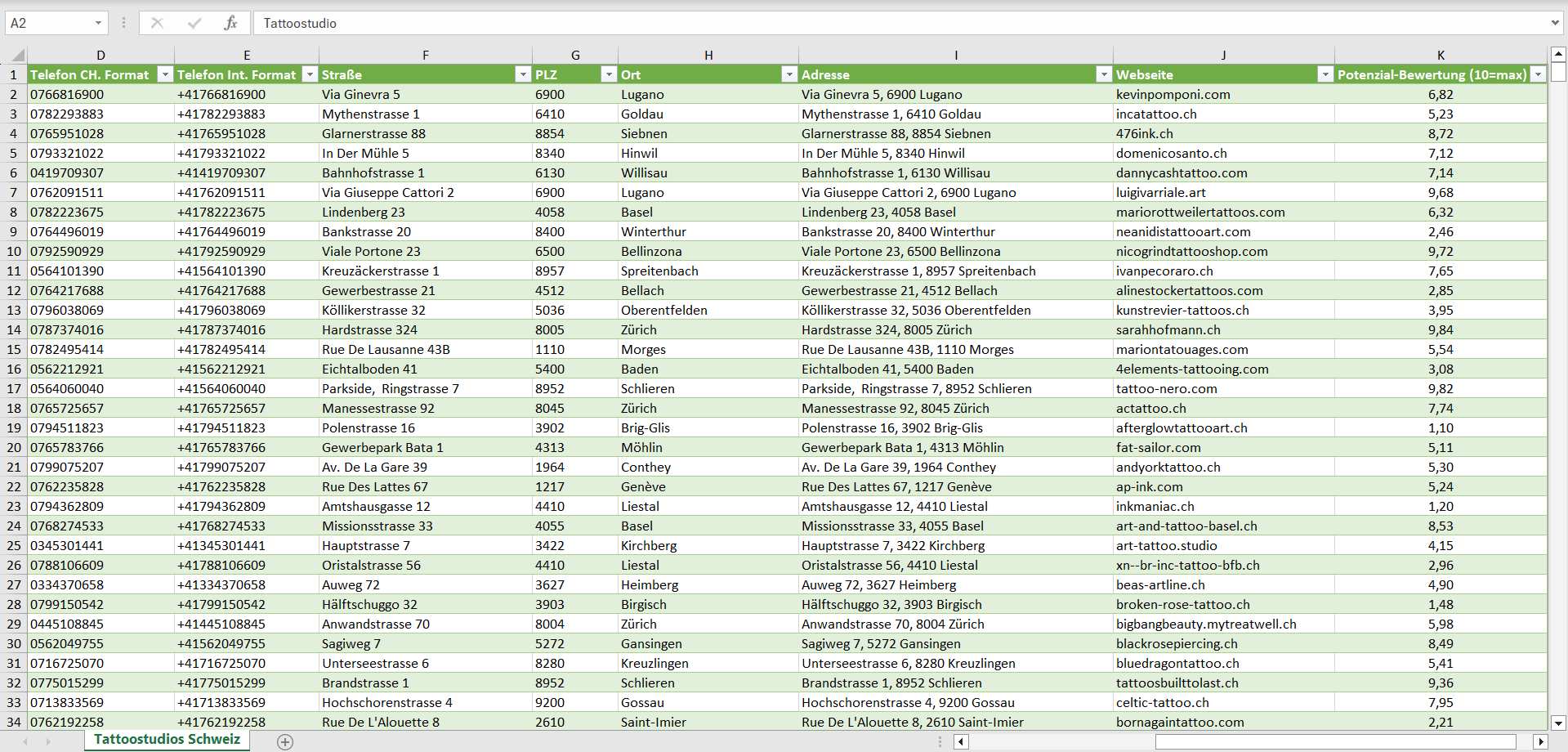The width and height of the screenshot is (1568, 752).
Task: Open filter dropdown for Straße column
Action: (523, 74)
